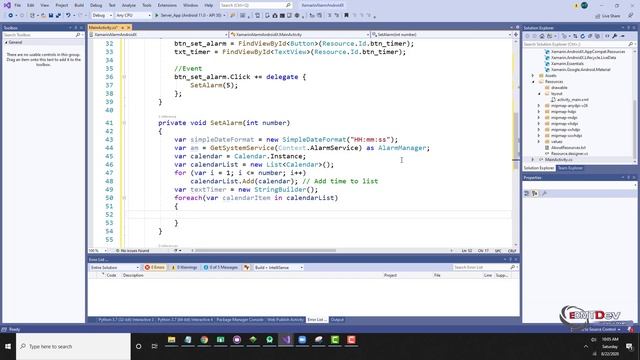Toggle the 0 of 5 Messages filter
Screen dimensions: 640x360
tap(221, 267)
